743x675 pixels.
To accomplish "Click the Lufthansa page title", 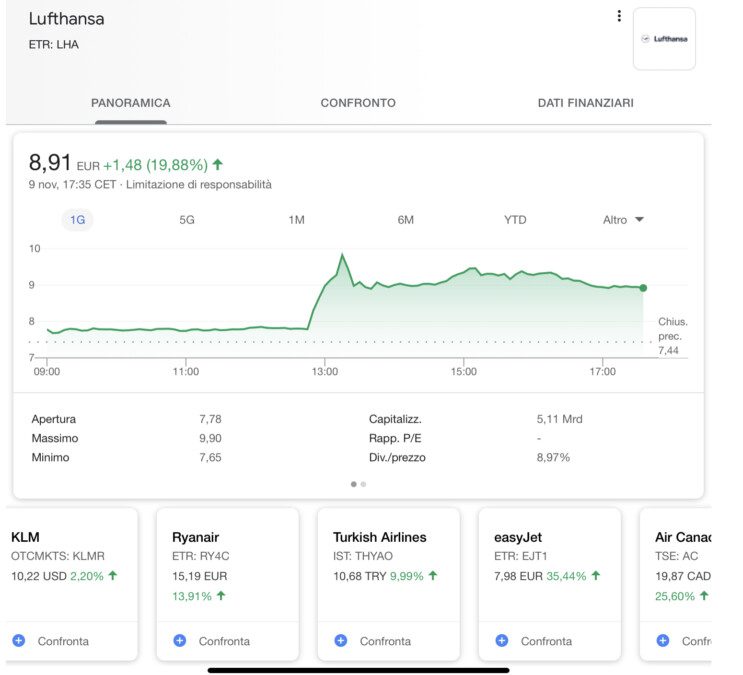I will pyautogui.click(x=66, y=19).
